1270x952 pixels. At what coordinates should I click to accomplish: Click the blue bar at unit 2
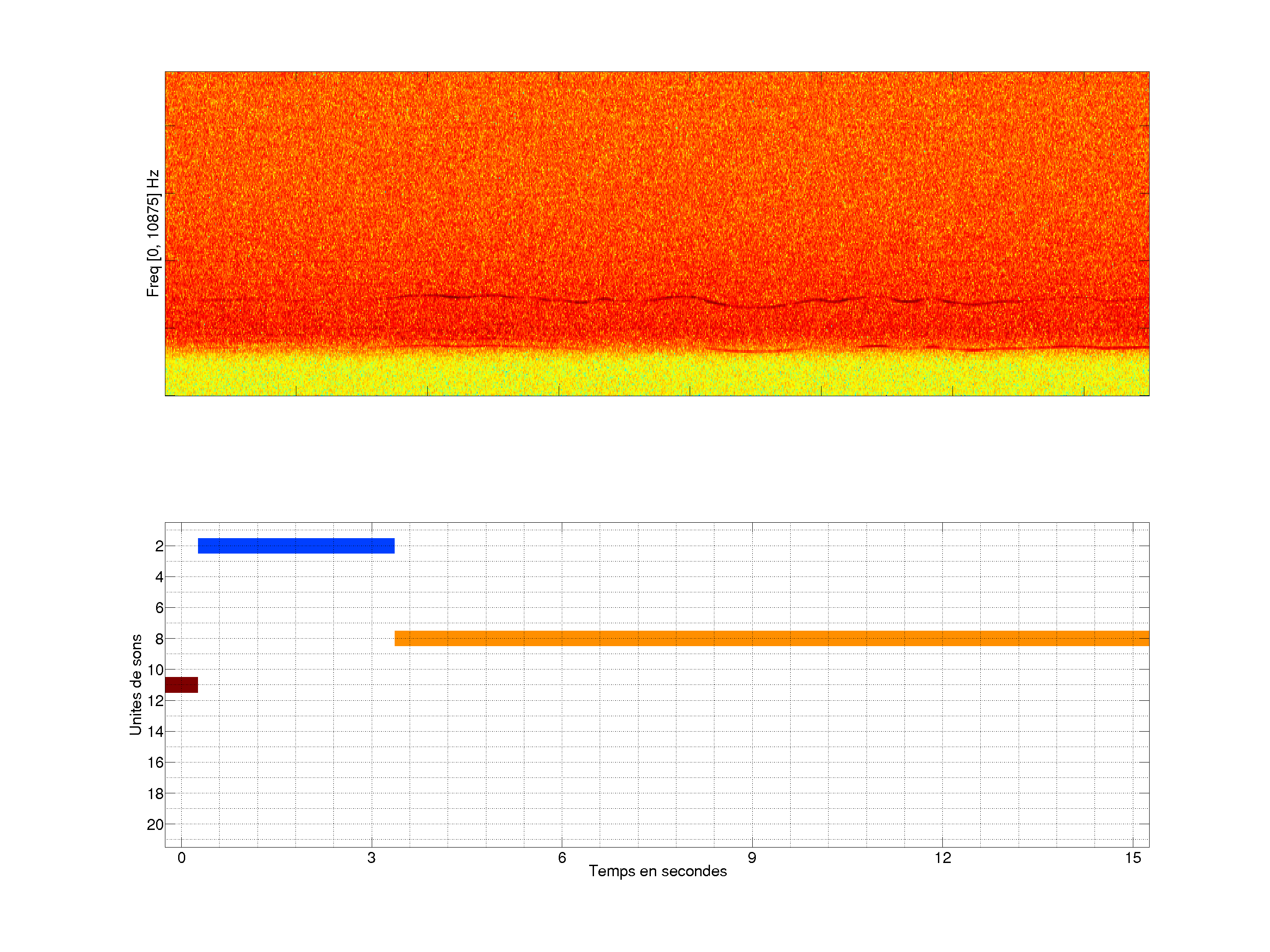tap(296, 546)
